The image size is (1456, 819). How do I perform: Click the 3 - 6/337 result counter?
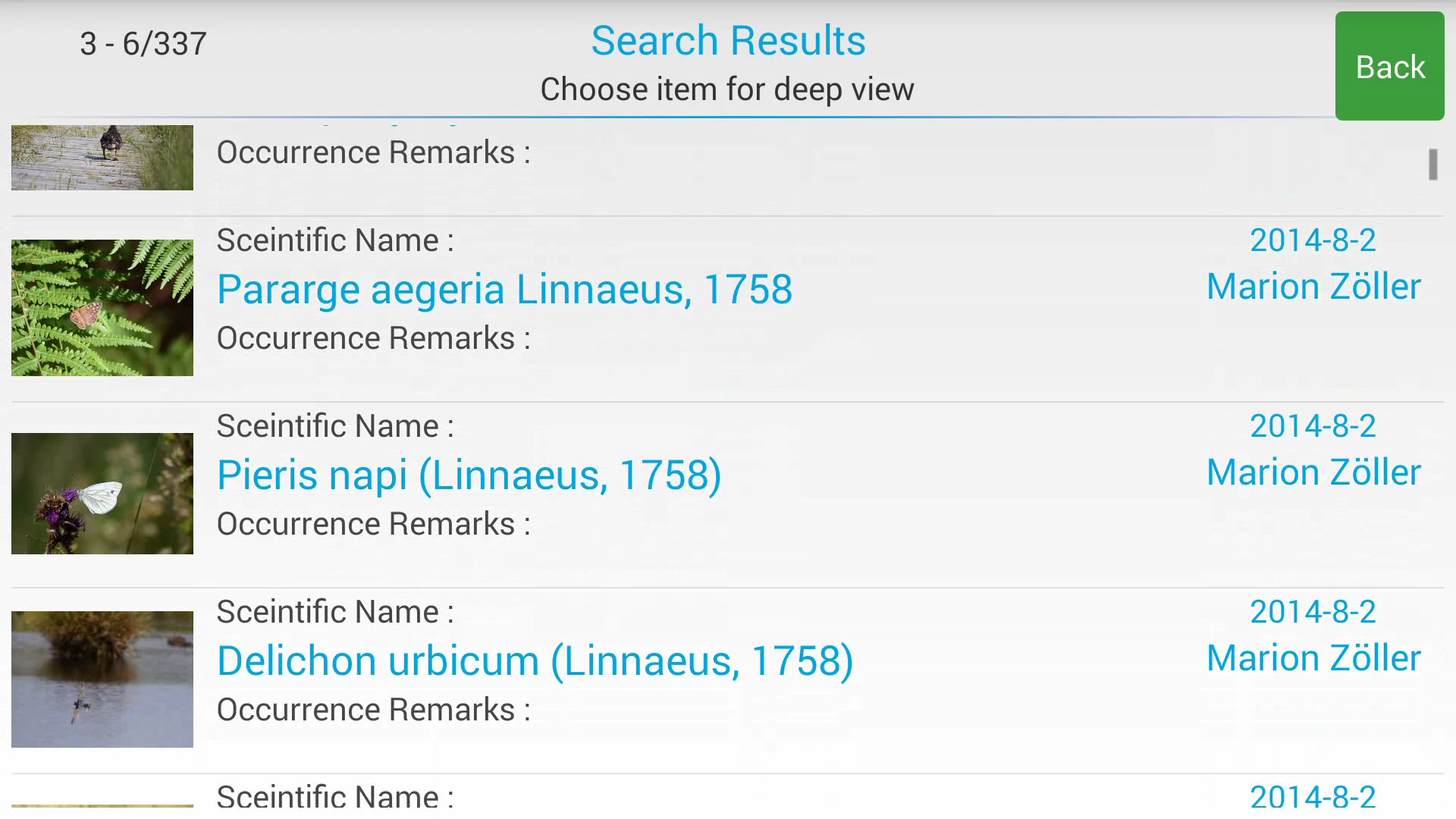click(143, 44)
